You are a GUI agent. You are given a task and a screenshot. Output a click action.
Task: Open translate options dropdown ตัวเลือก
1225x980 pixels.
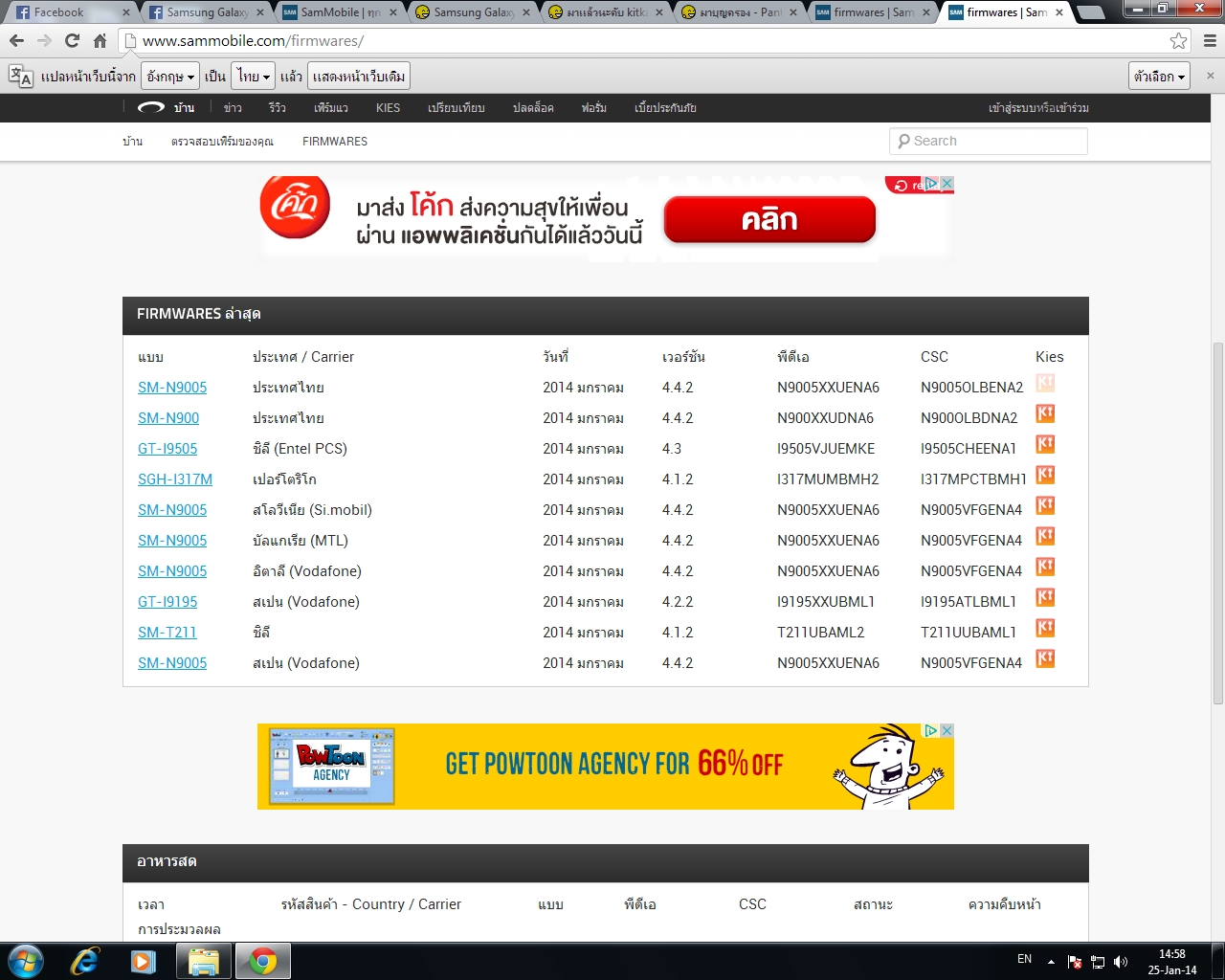[x=1159, y=76]
